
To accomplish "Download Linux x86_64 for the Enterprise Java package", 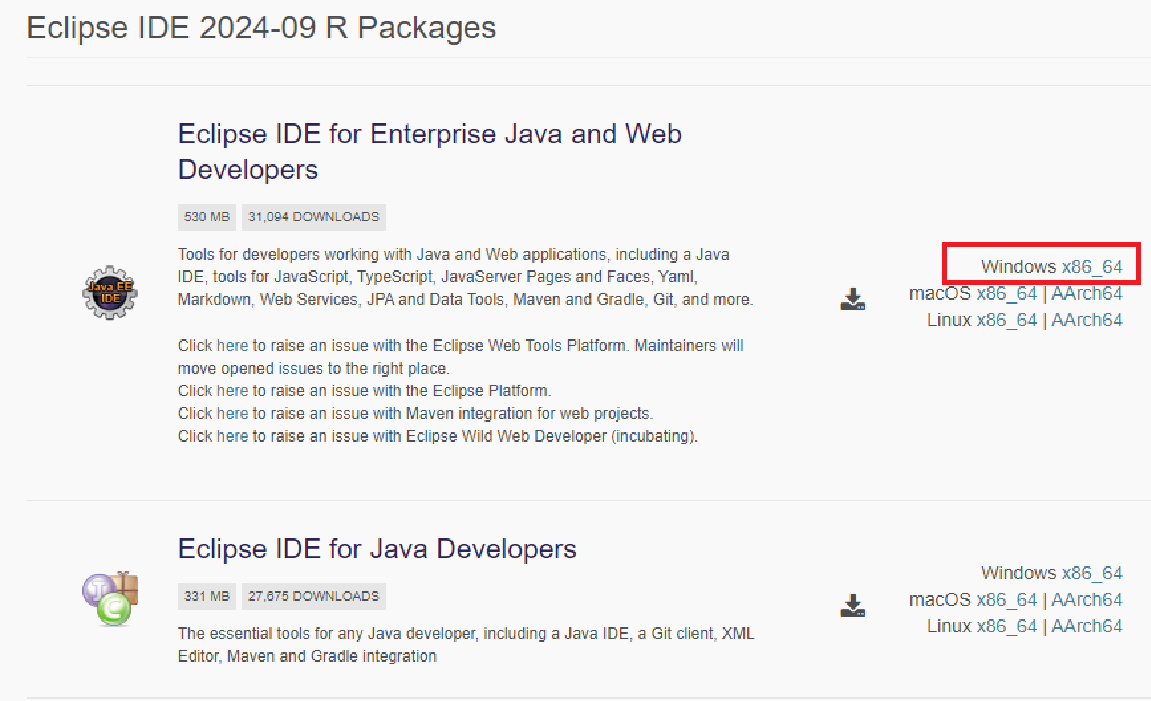I will pyautogui.click(x=1006, y=320).
